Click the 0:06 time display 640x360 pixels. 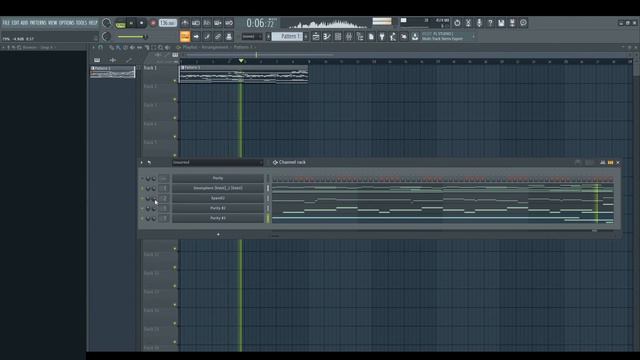click(x=260, y=23)
